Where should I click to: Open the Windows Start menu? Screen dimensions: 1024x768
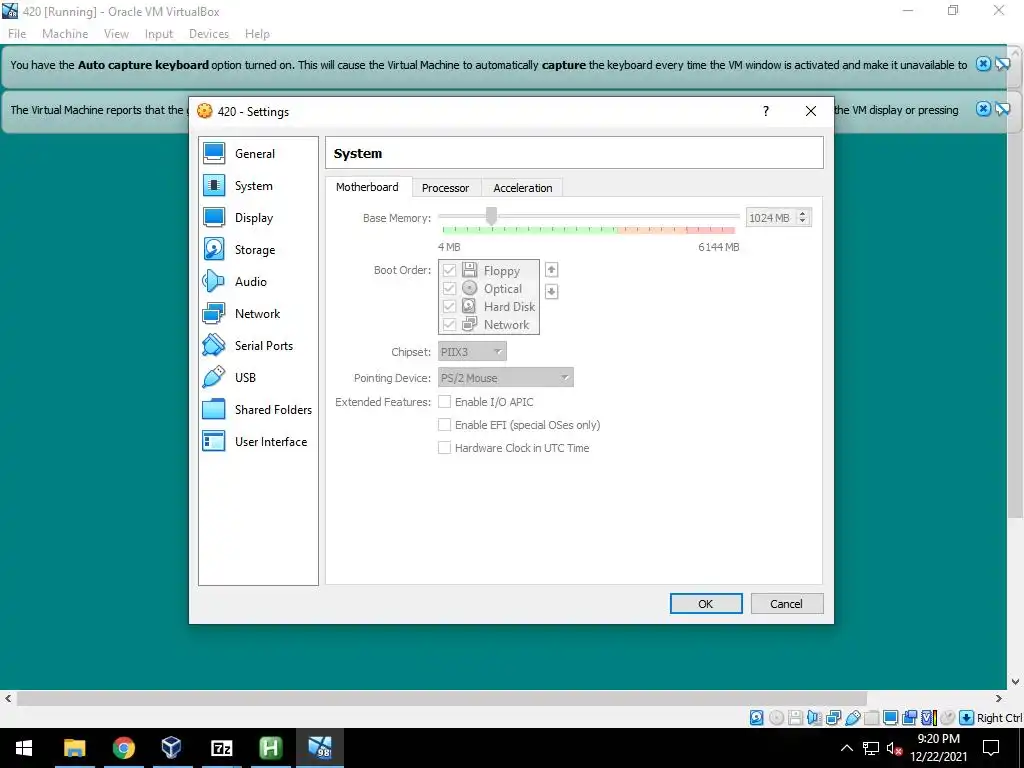click(24, 748)
